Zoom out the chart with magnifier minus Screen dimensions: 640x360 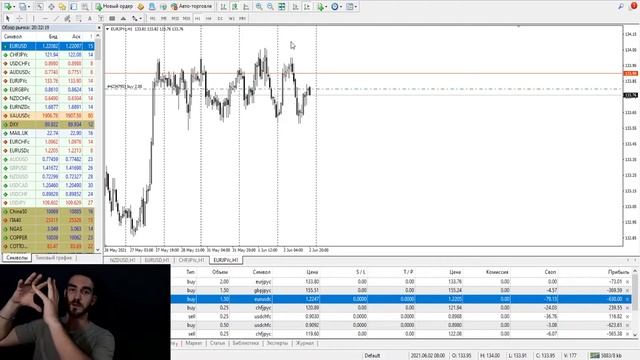[x=270, y=7]
